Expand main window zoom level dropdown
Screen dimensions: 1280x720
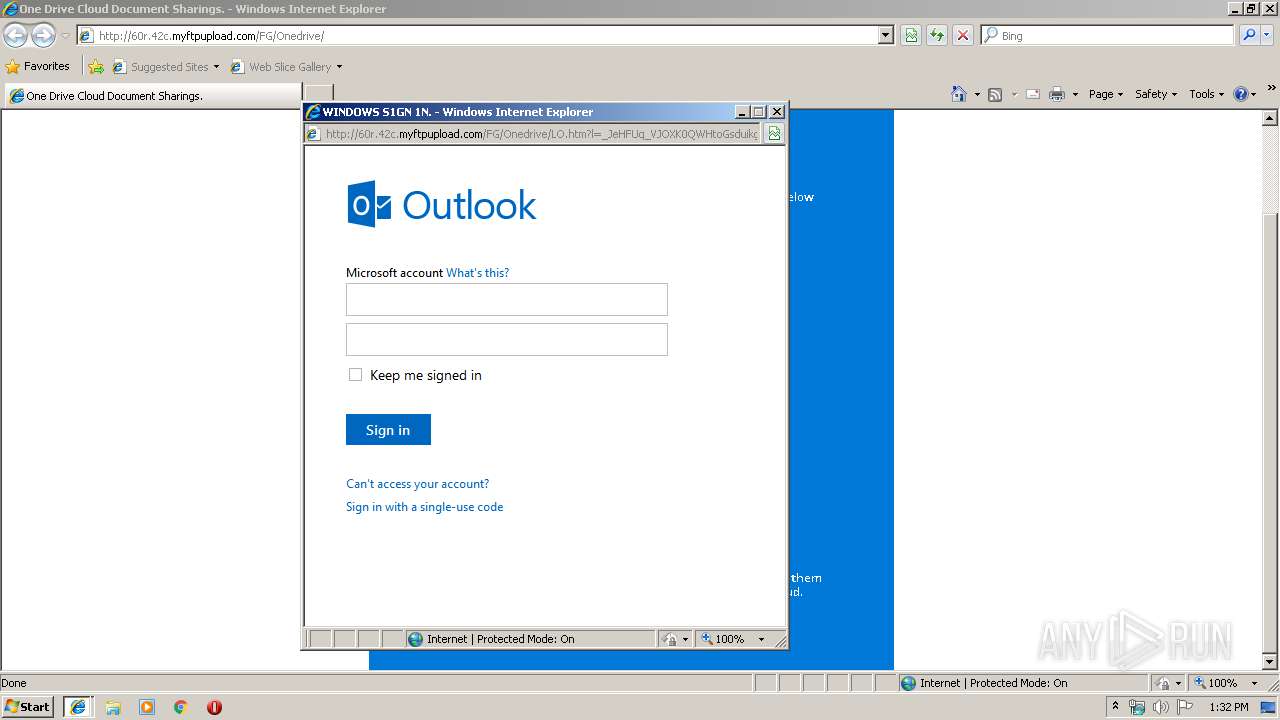coord(1254,683)
